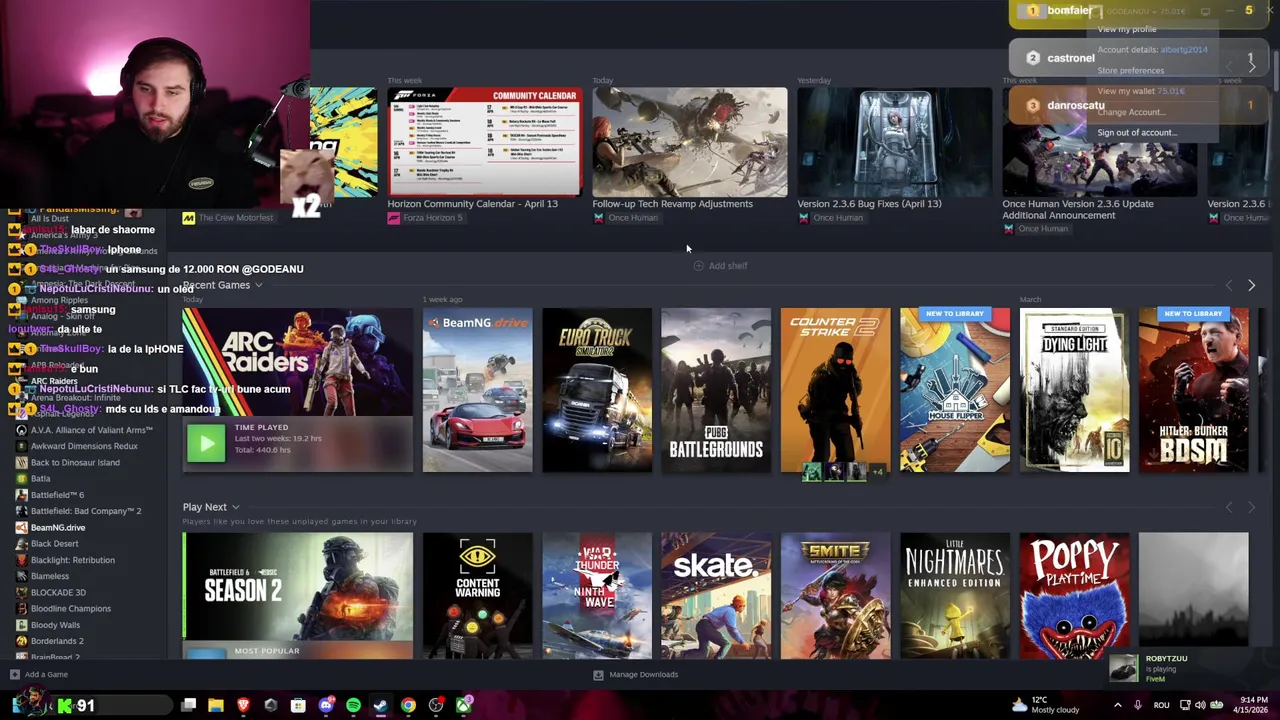Click Forza Horizon 5 publisher label

(425, 218)
